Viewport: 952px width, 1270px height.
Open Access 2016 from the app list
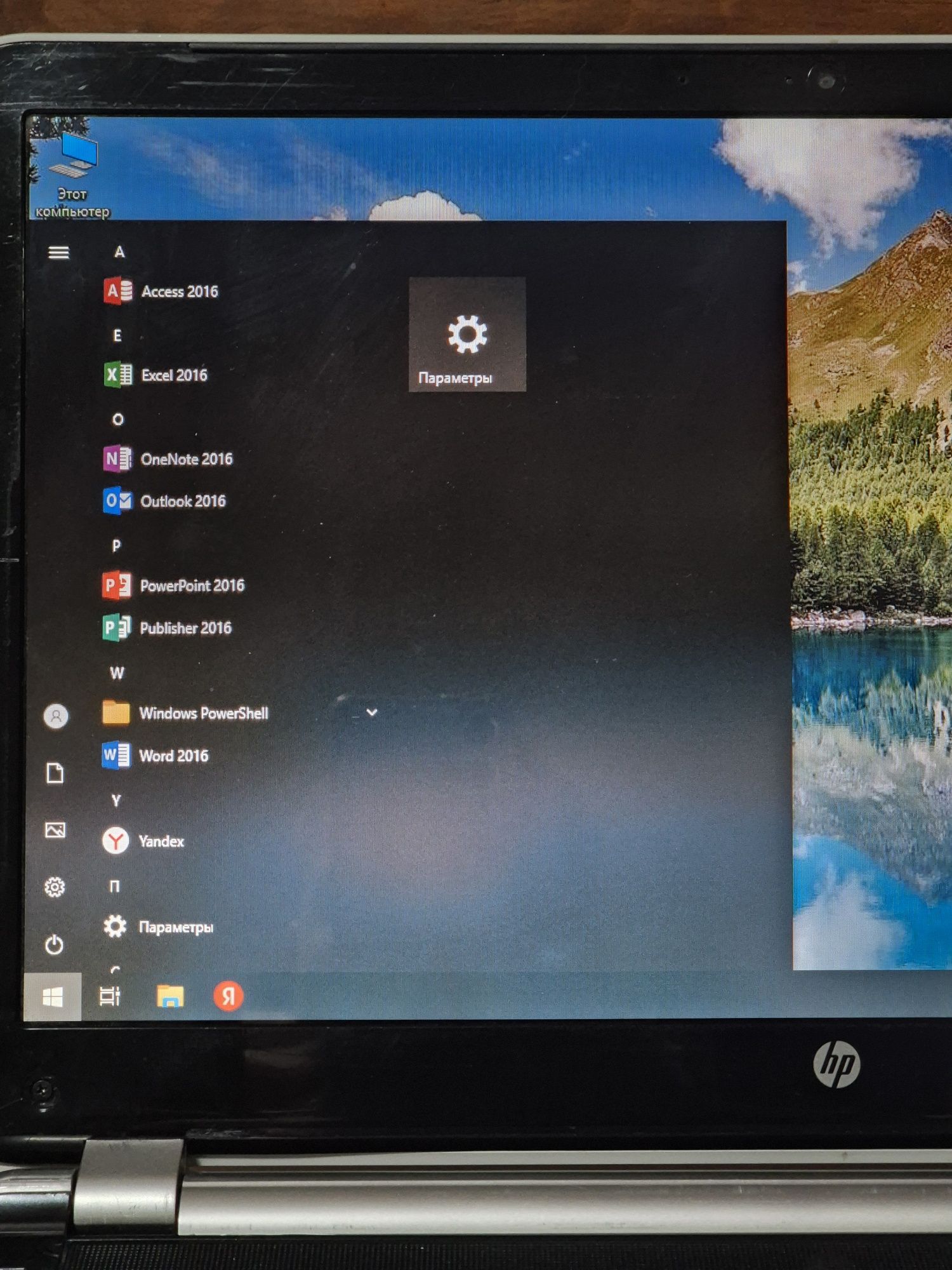pos(161,291)
